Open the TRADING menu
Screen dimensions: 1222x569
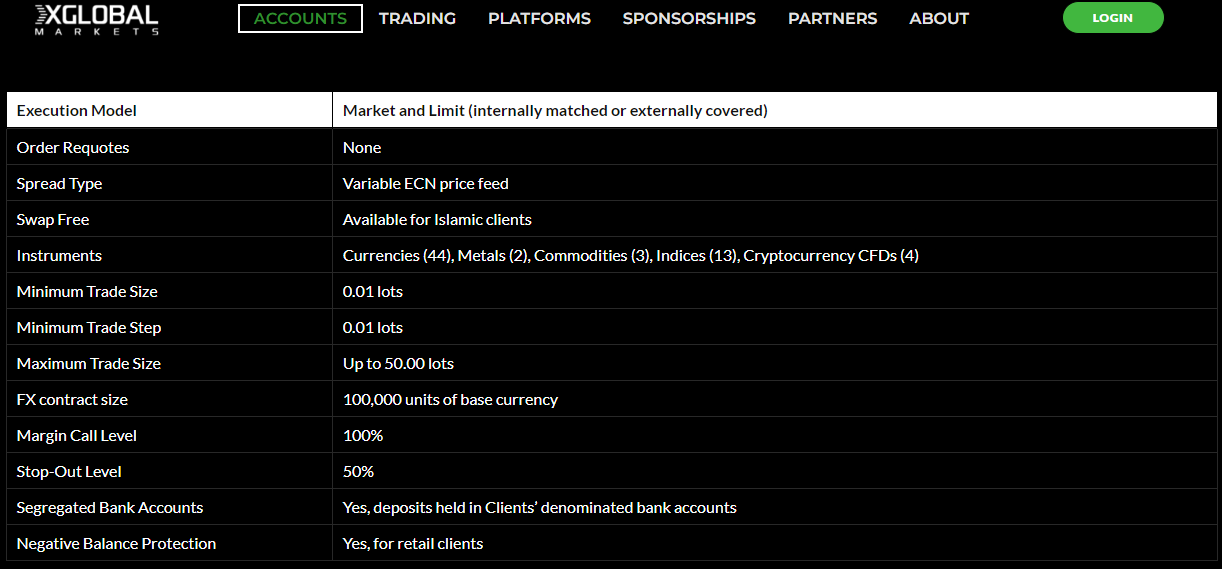pos(417,18)
